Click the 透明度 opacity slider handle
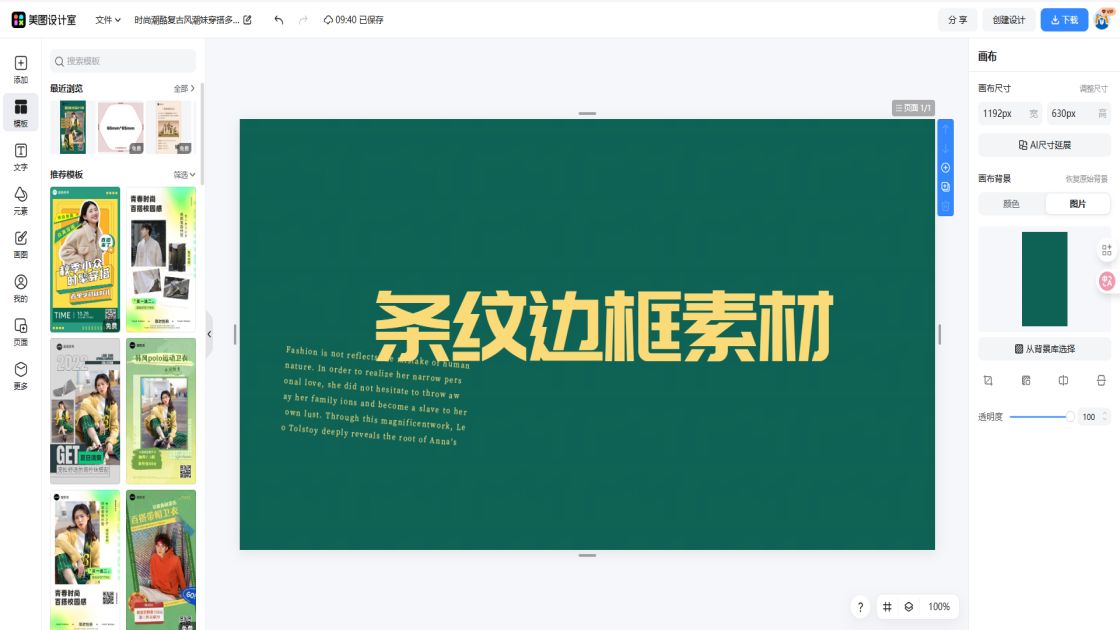This screenshot has height=630, width=1120. (x=1070, y=417)
